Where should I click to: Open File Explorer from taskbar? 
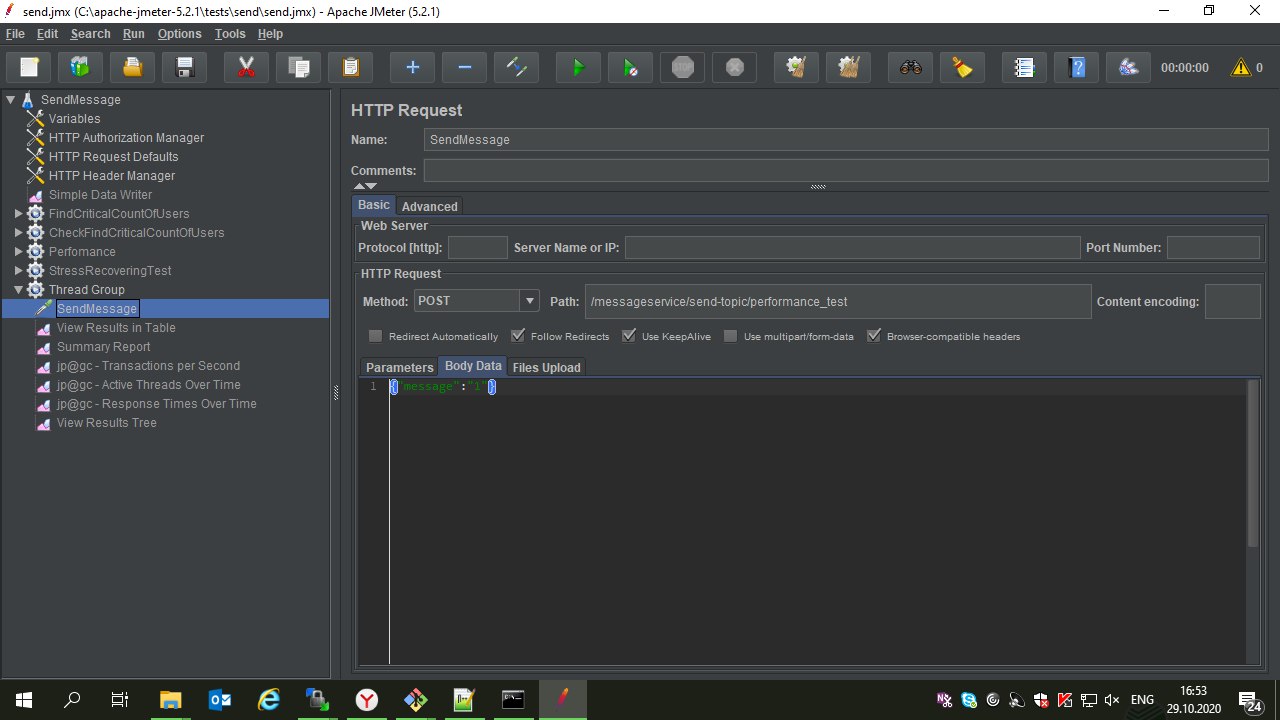[171, 700]
